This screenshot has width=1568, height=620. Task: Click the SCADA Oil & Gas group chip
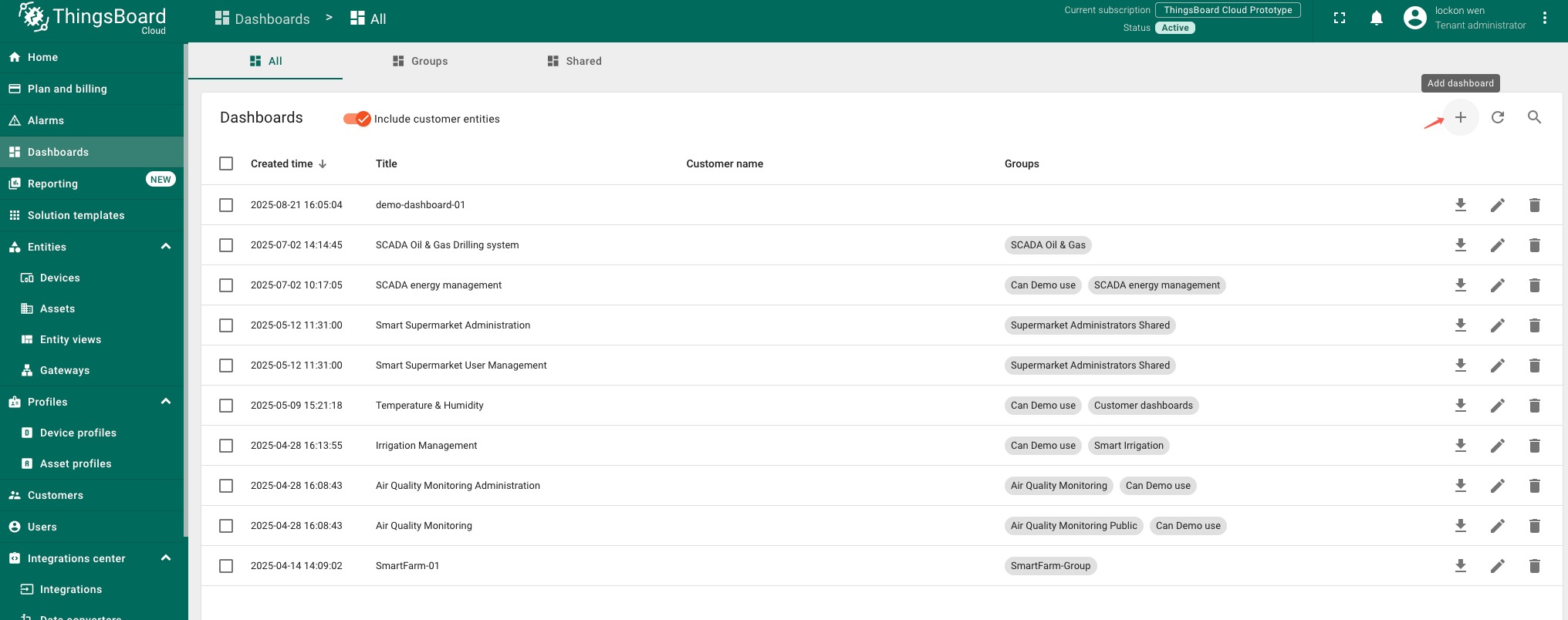1048,245
